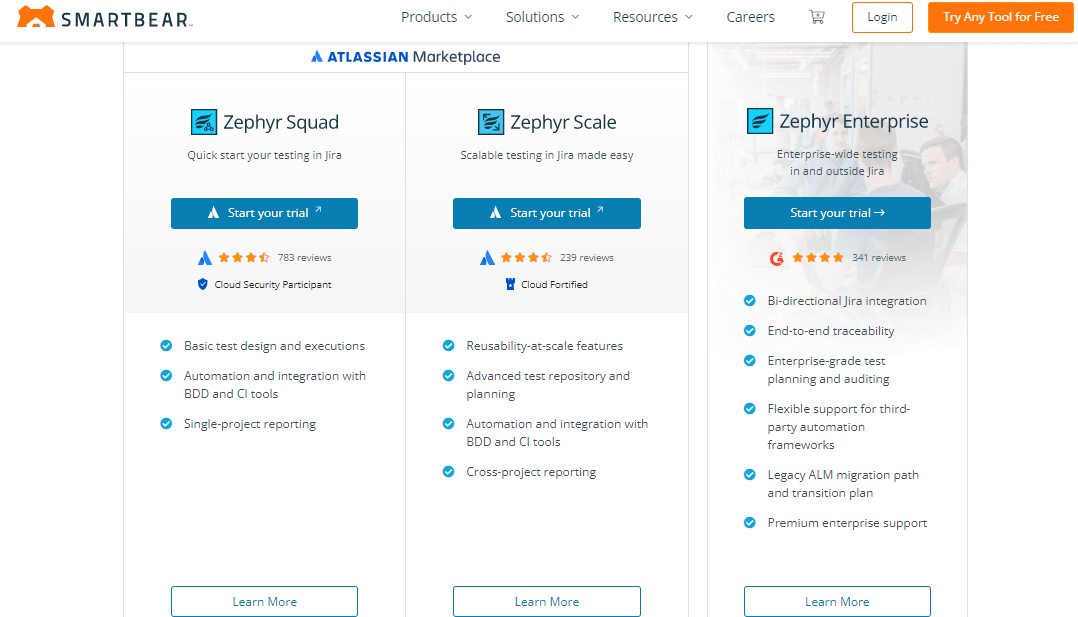This screenshot has height=617, width=1078.
Task: Expand the Solutions dropdown menu
Action: point(542,17)
